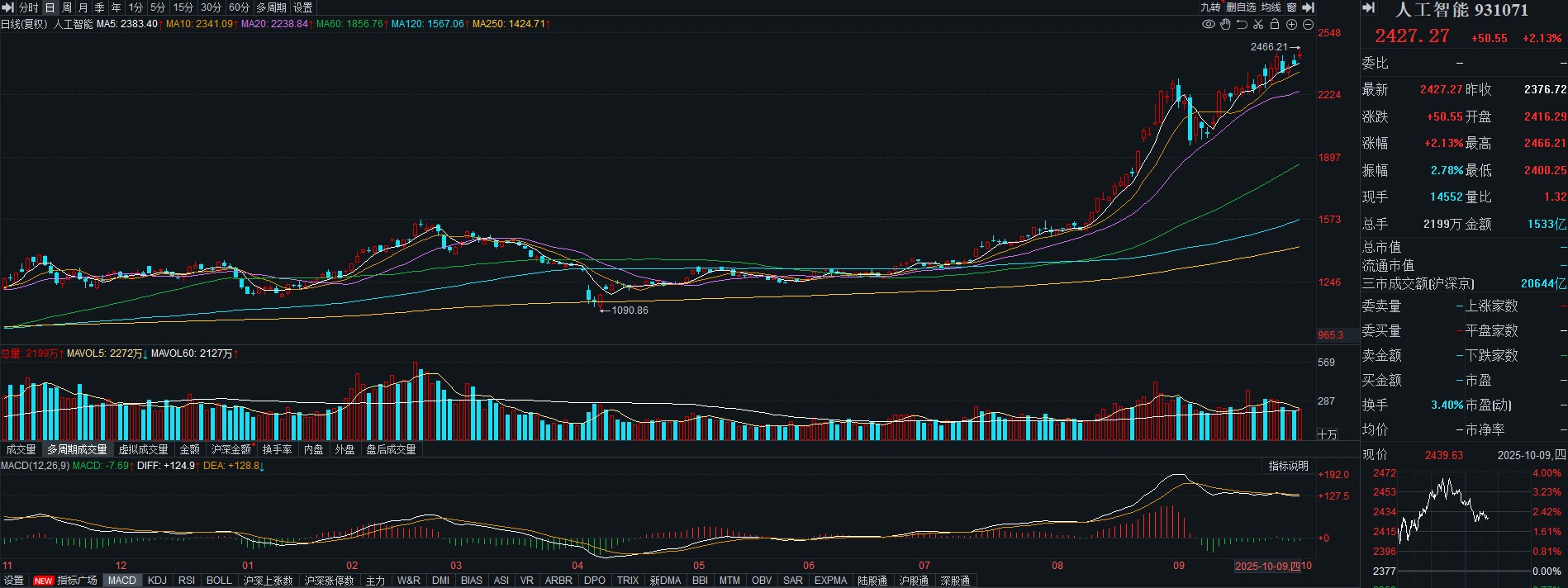Zoom in with the plus circle icon
Viewport: 1568px width, 588px height.
(x=1291, y=24)
